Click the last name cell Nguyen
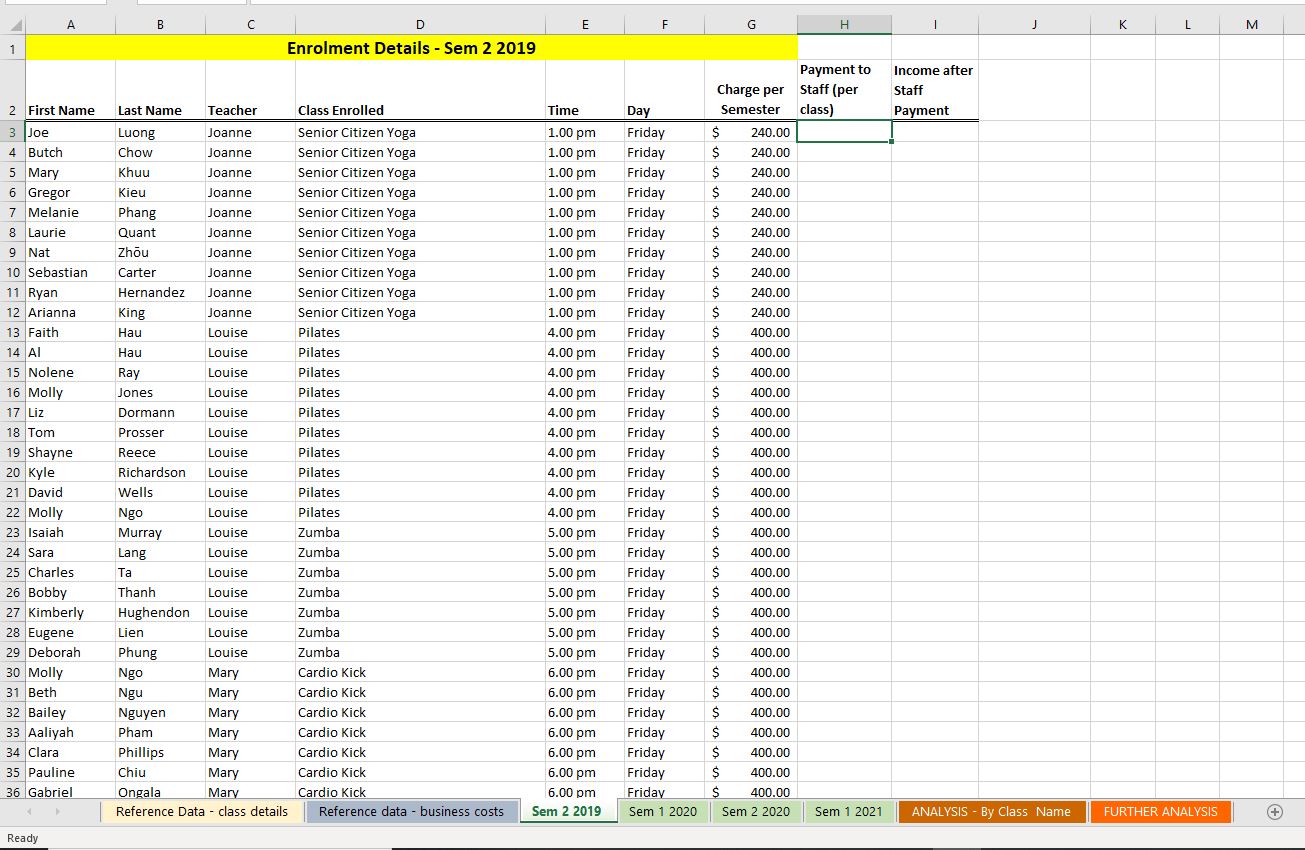Screen dimensions: 1305x850 pyautogui.click(x=160, y=712)
